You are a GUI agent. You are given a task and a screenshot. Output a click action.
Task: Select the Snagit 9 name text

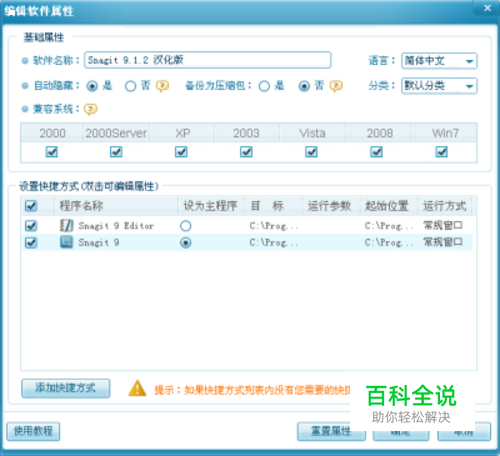[x=99, y=243]
